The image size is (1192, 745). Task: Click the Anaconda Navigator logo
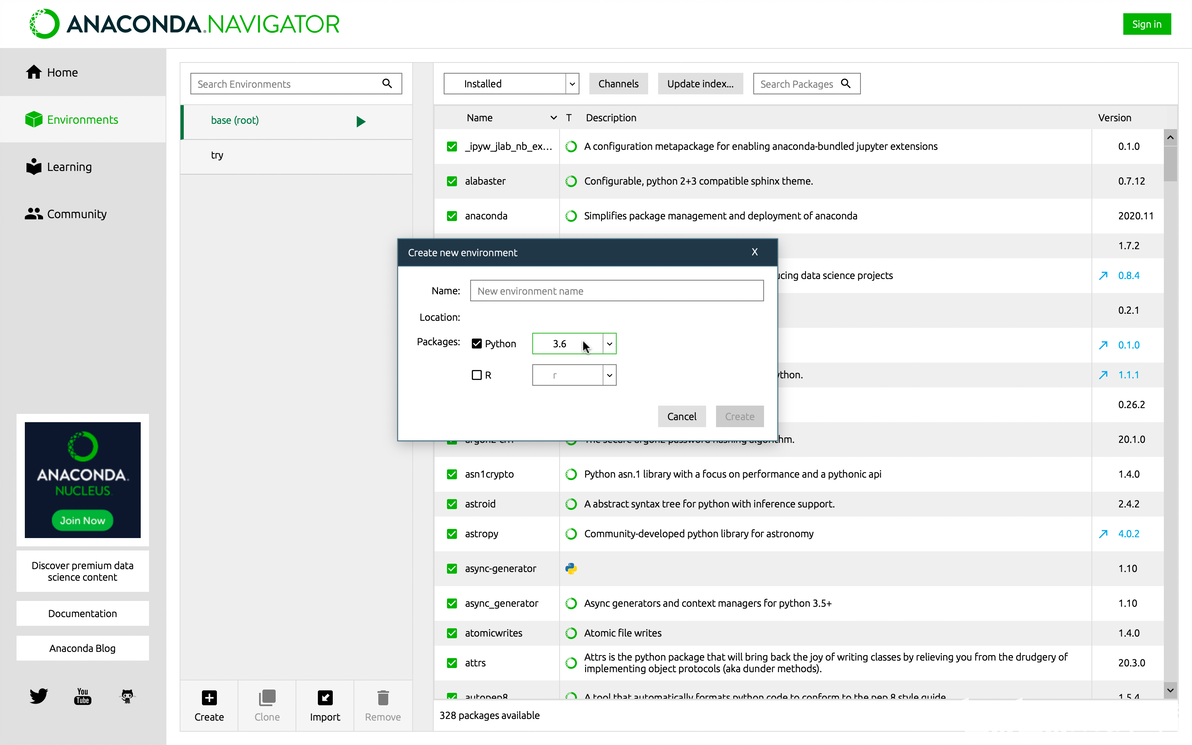coord(184,24)
